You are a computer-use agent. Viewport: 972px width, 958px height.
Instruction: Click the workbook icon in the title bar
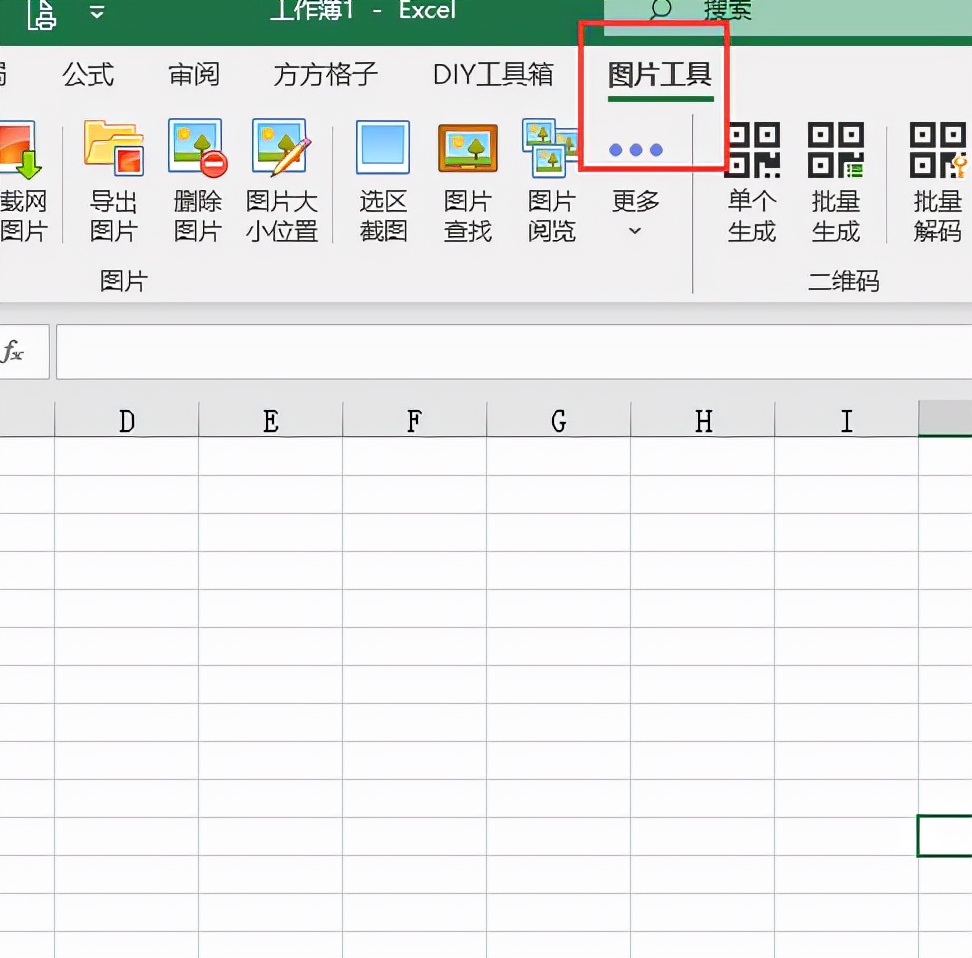tap(42, 14)
